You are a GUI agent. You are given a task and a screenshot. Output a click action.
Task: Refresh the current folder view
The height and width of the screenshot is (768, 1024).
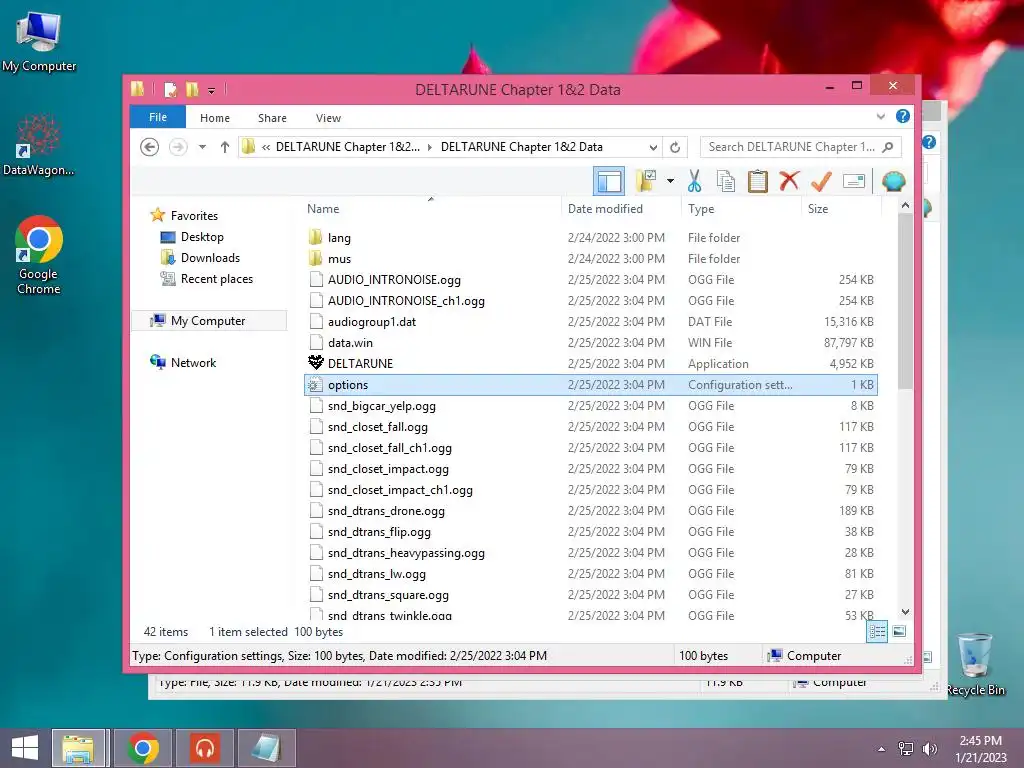click(x=675, y=147)
